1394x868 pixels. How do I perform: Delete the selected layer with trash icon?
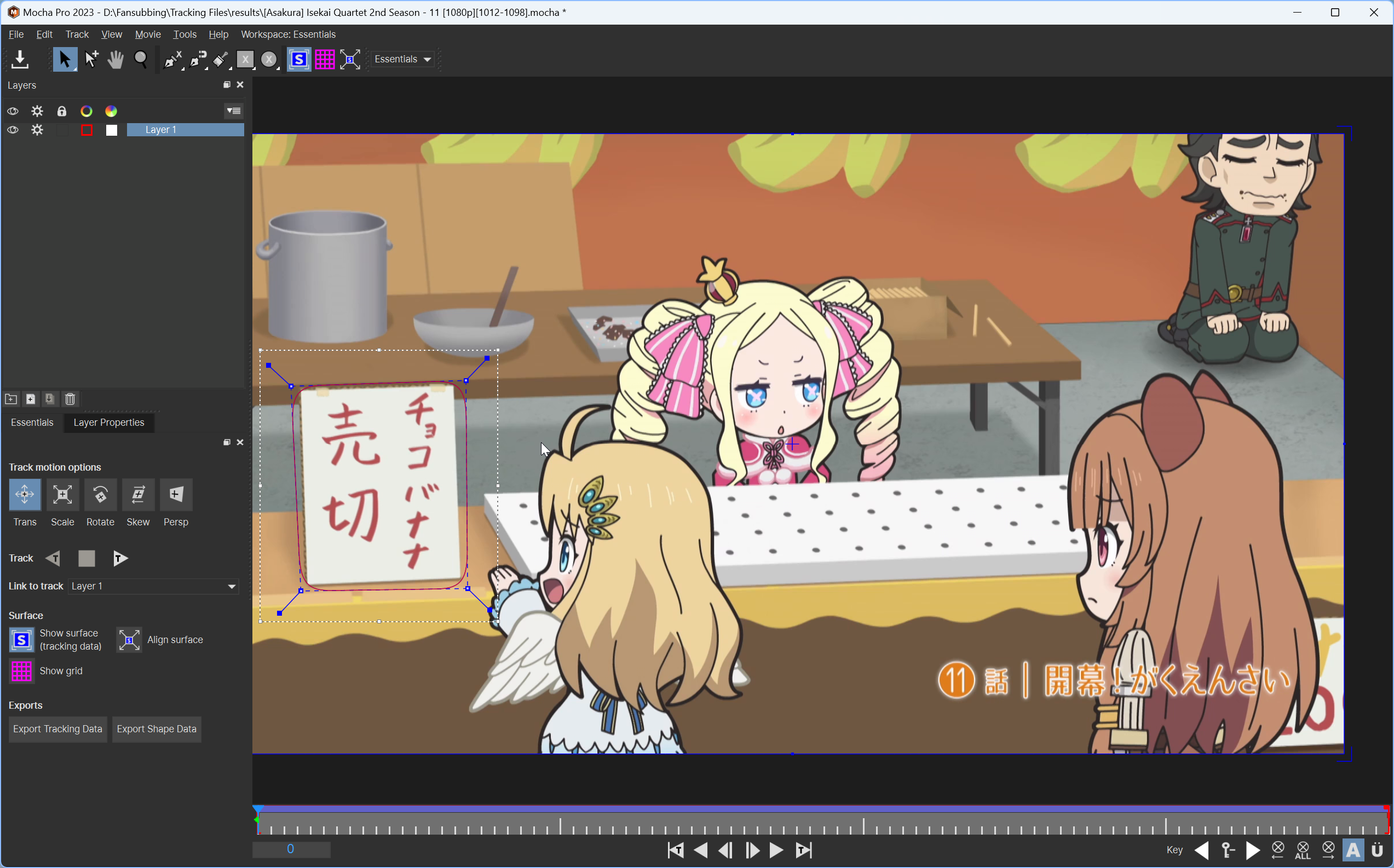(x=70, y=398)
